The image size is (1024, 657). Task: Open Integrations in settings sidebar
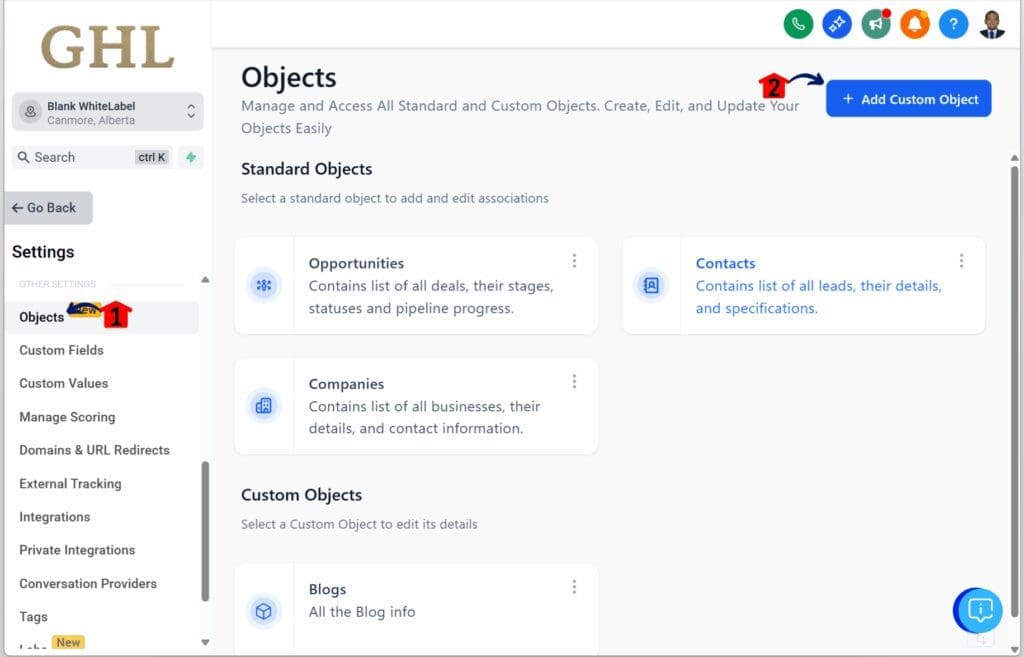54,517
